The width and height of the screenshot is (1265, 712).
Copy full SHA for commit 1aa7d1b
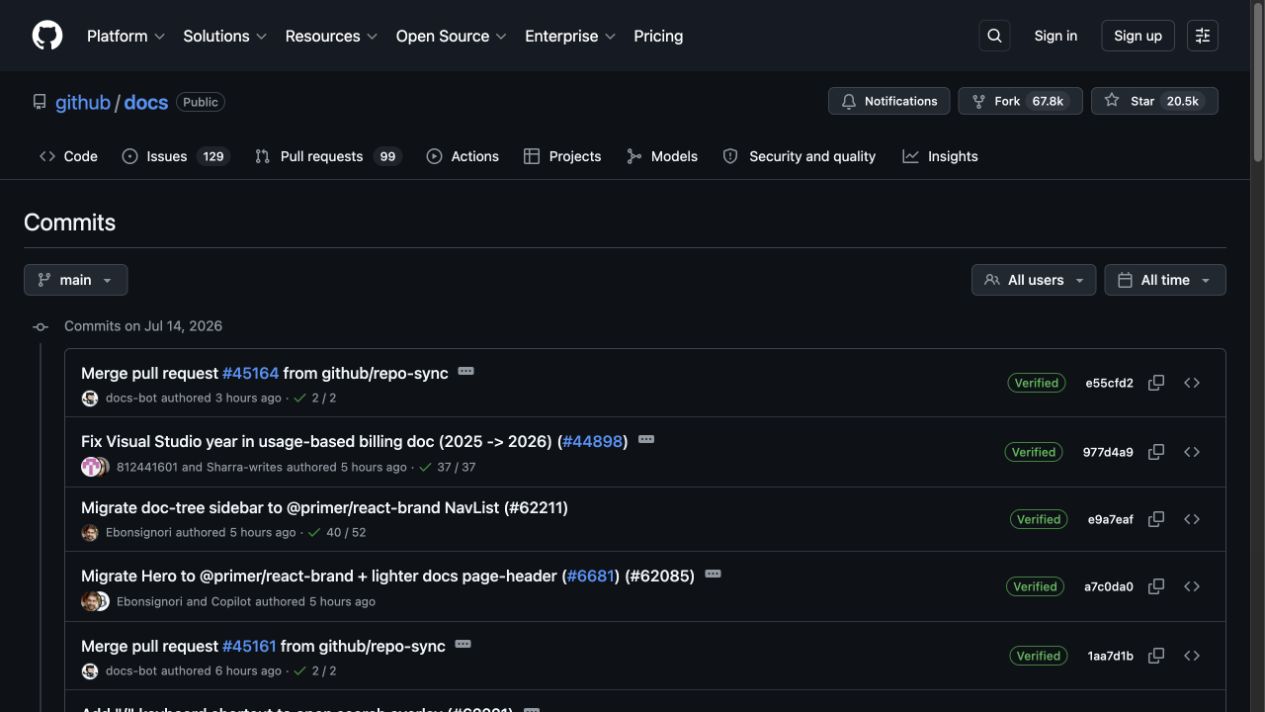pos(1156,656)
